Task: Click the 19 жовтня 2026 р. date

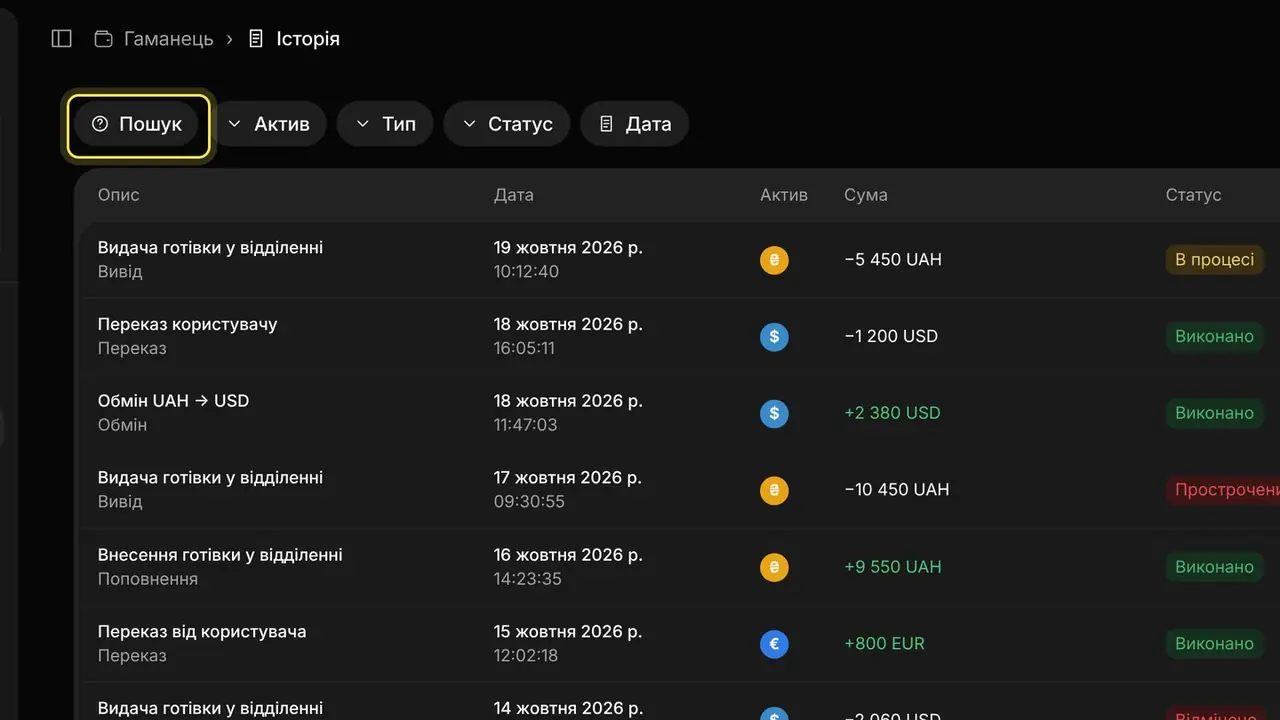Action: point(568,248)
